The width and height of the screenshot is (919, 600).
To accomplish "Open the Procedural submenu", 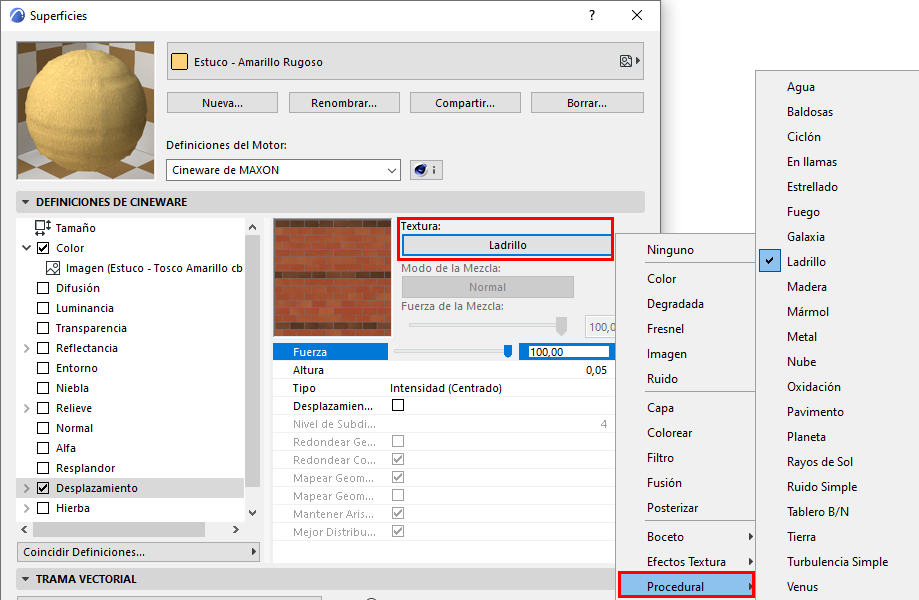I will [x=686, y=587].
